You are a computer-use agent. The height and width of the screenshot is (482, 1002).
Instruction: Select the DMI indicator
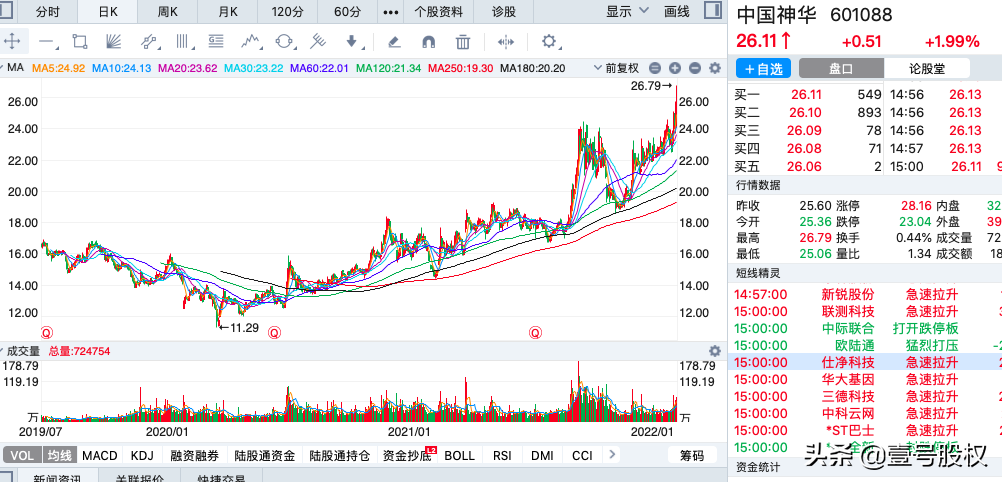coord(542,456)
